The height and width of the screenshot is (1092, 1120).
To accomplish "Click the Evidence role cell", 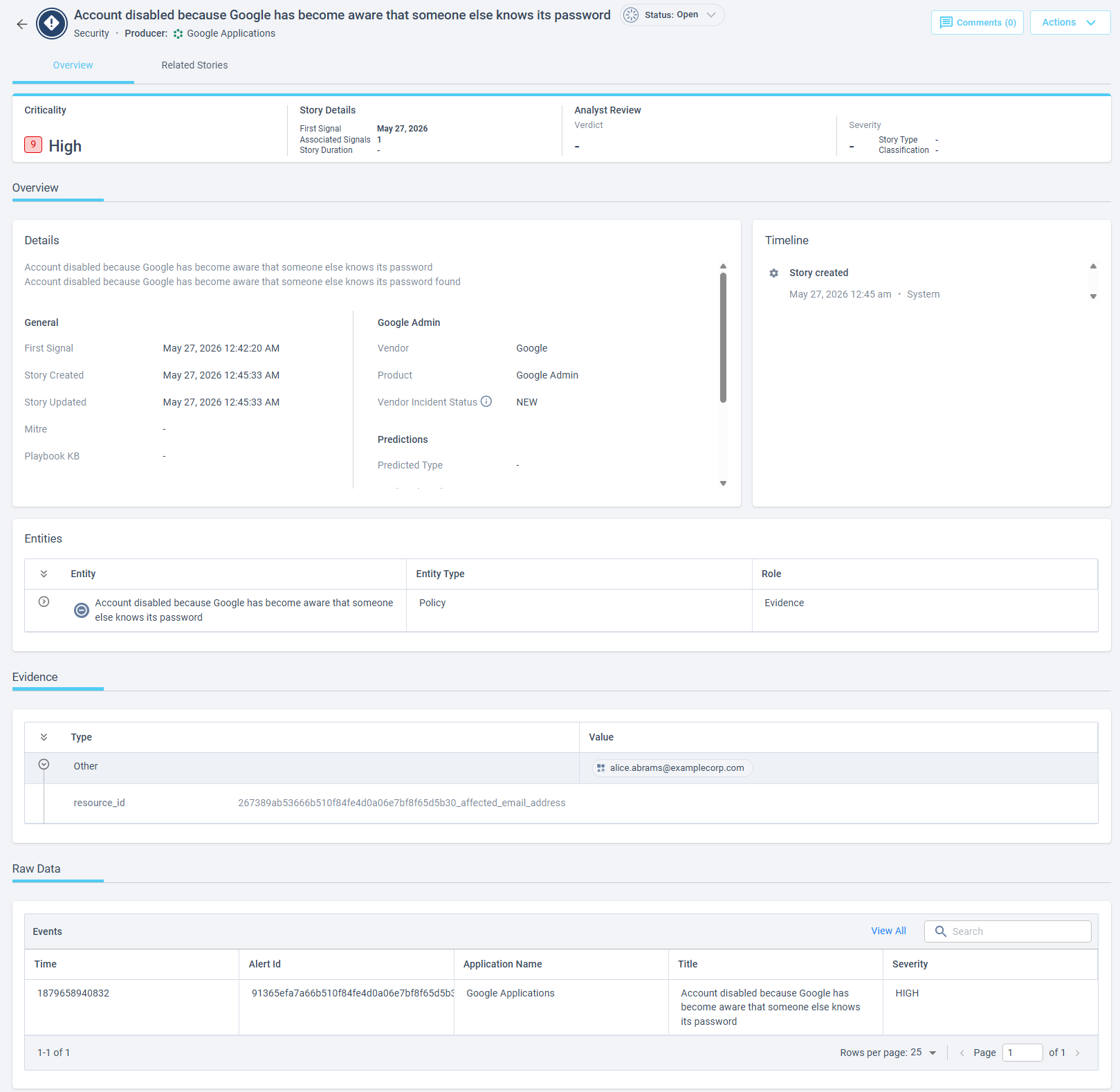I will pyautogui.click(x=925, y=610).
